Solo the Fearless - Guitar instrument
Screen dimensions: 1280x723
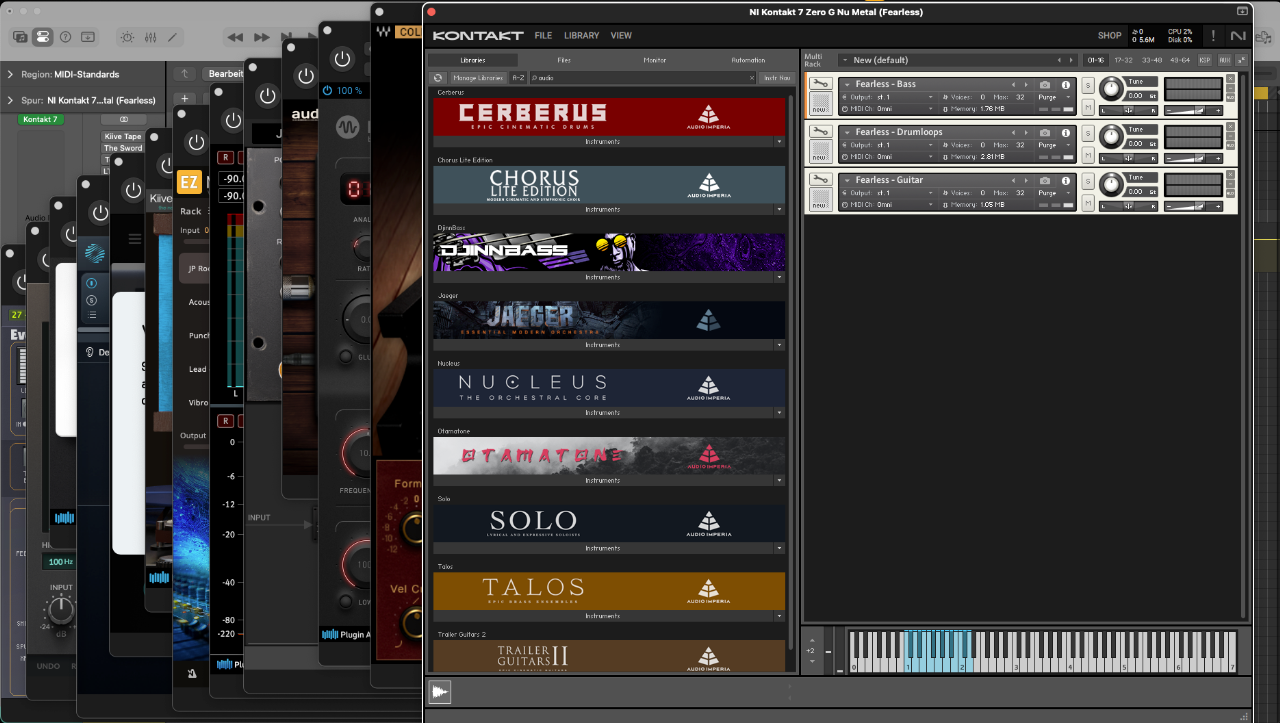(x=1088, y=182)
